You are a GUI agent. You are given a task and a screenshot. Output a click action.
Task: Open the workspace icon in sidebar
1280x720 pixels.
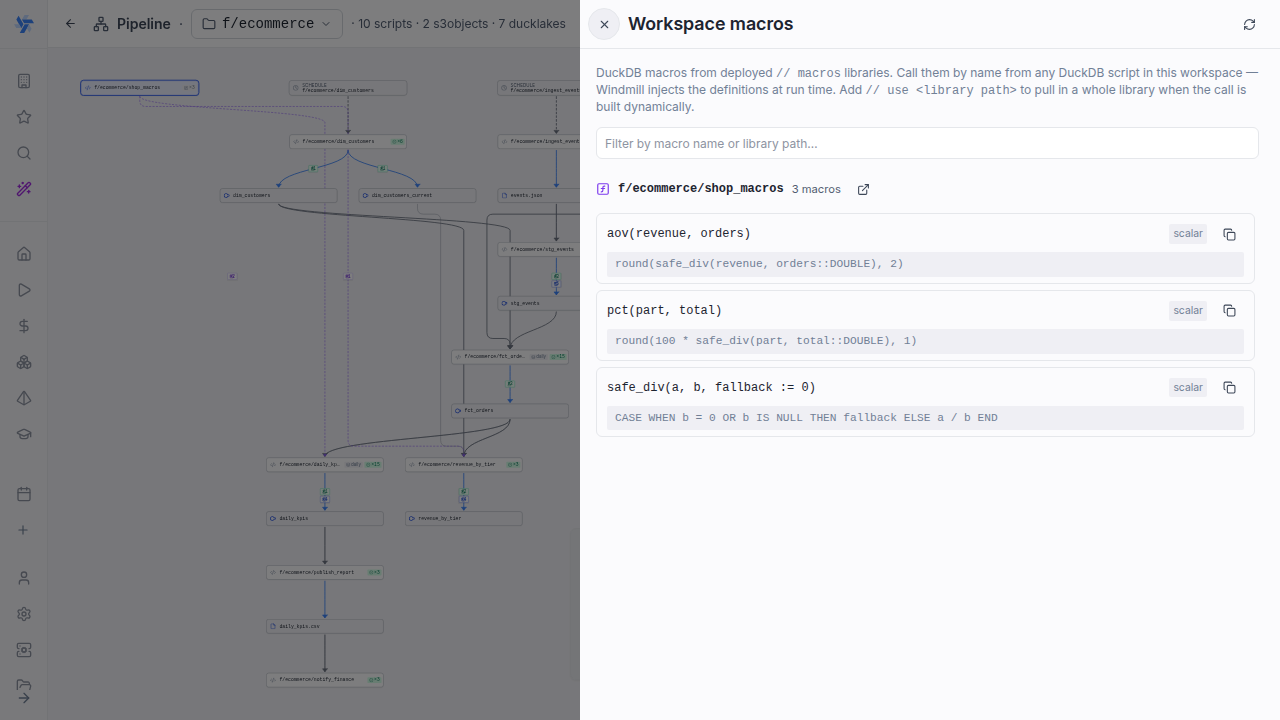24,81
